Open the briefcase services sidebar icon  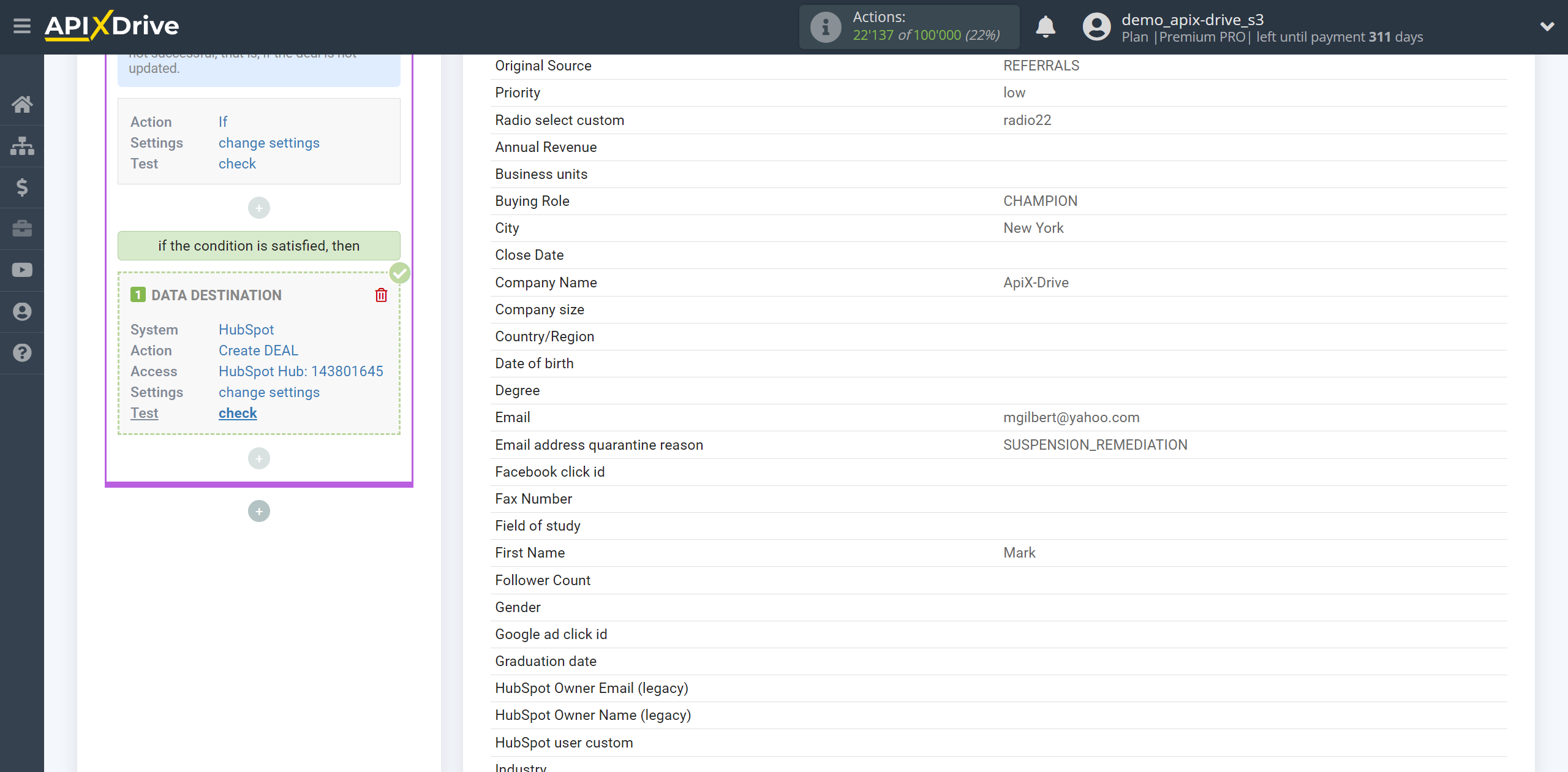(22, 229)
